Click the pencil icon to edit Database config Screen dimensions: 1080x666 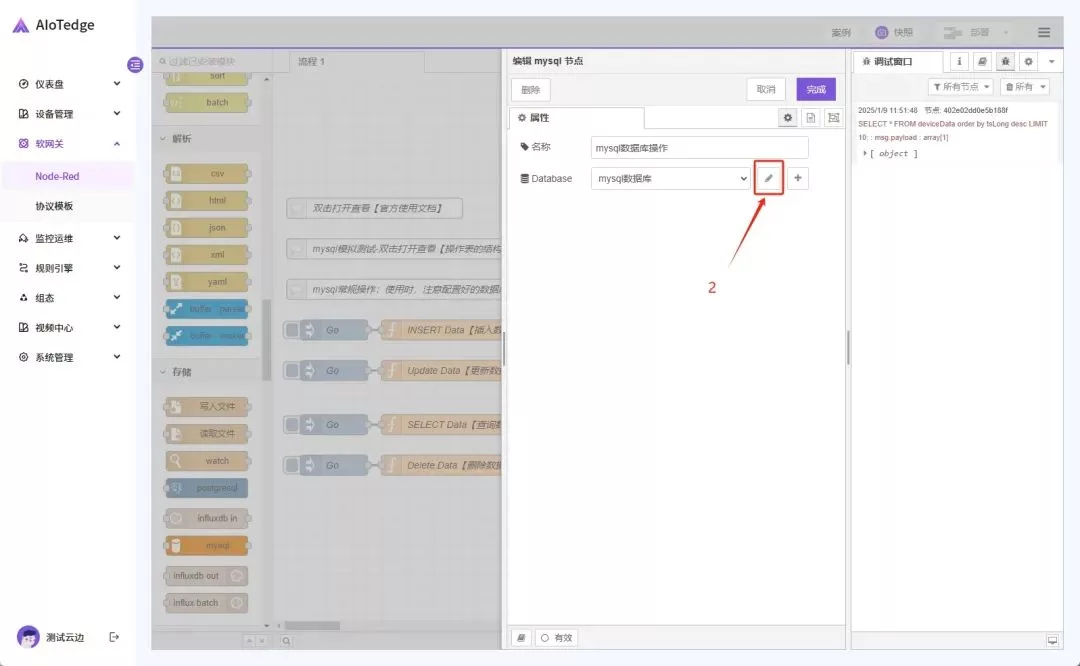pos(768,178)
